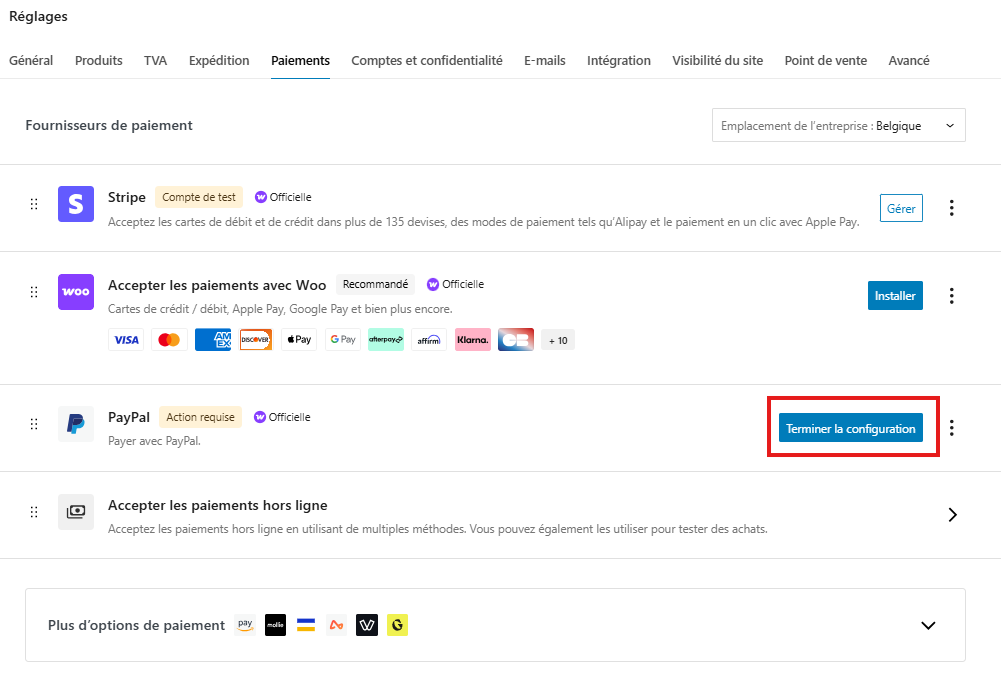Switch to the Expédition tab
Screen dimensions: 1001x676
pos(219,61)
